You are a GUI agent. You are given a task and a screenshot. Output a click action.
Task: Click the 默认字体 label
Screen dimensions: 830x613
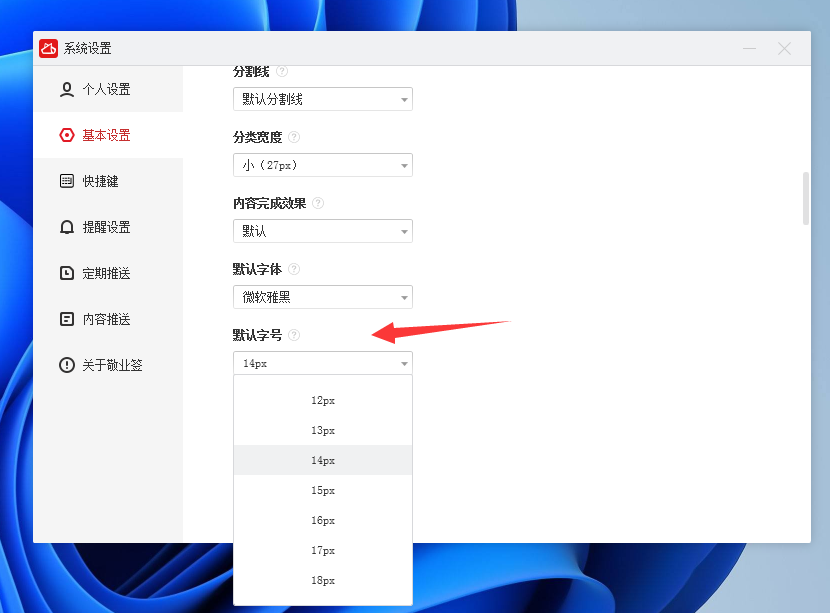pos(257,269)
